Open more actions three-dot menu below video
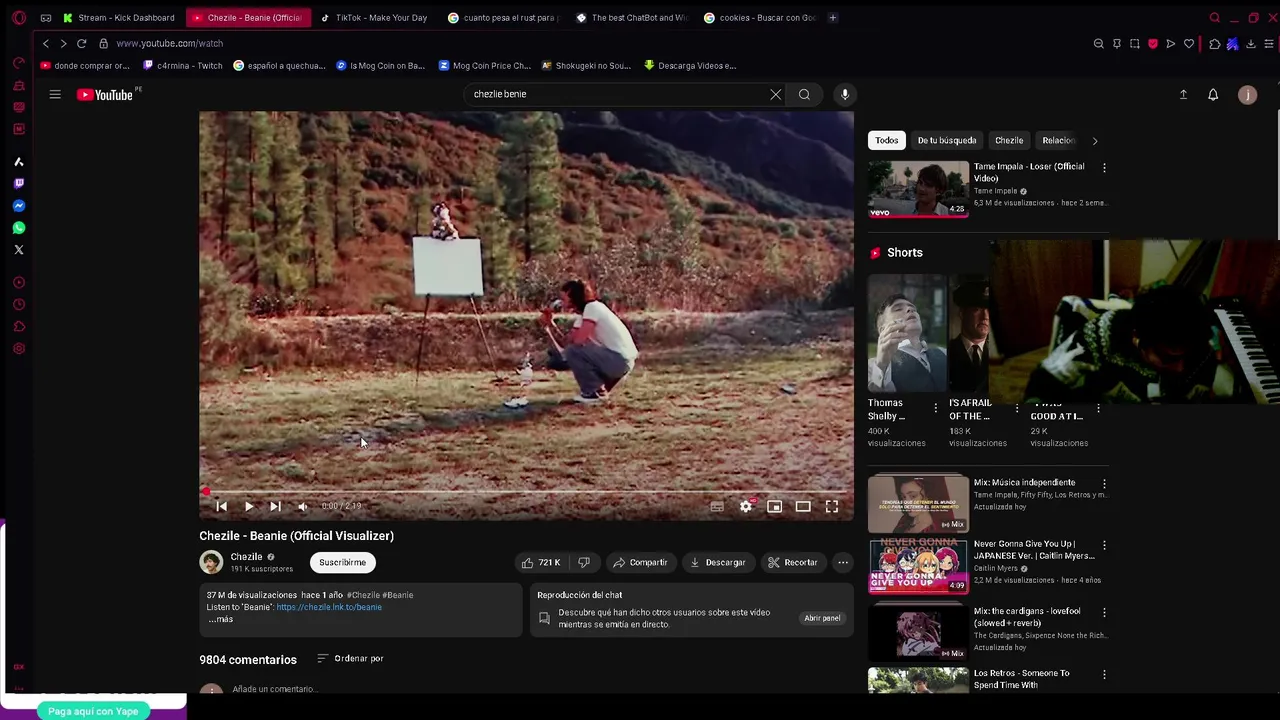 coord(843,562)
